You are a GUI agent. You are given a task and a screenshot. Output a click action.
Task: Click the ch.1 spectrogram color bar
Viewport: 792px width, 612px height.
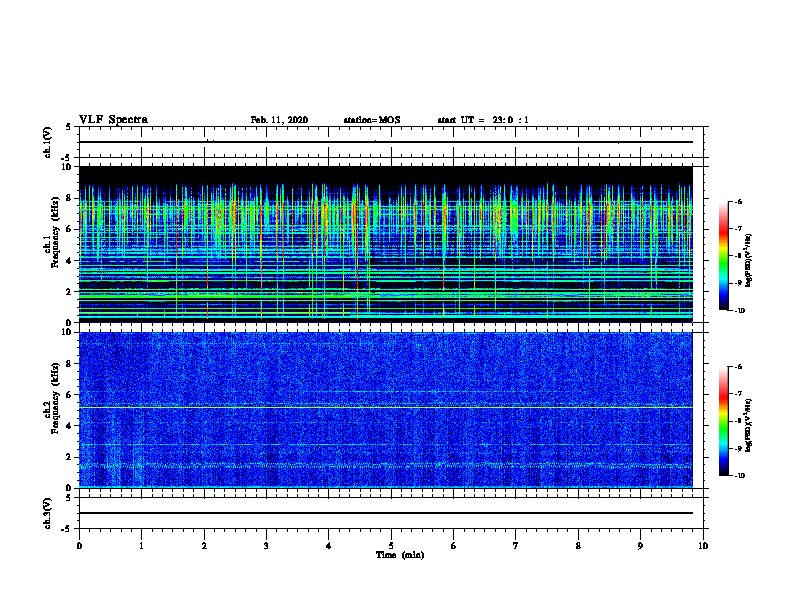724,256
